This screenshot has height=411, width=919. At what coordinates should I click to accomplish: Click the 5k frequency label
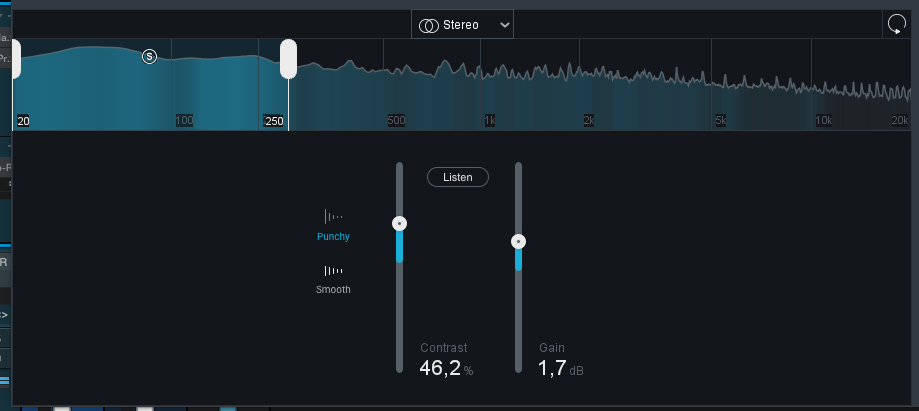point(721,121)
